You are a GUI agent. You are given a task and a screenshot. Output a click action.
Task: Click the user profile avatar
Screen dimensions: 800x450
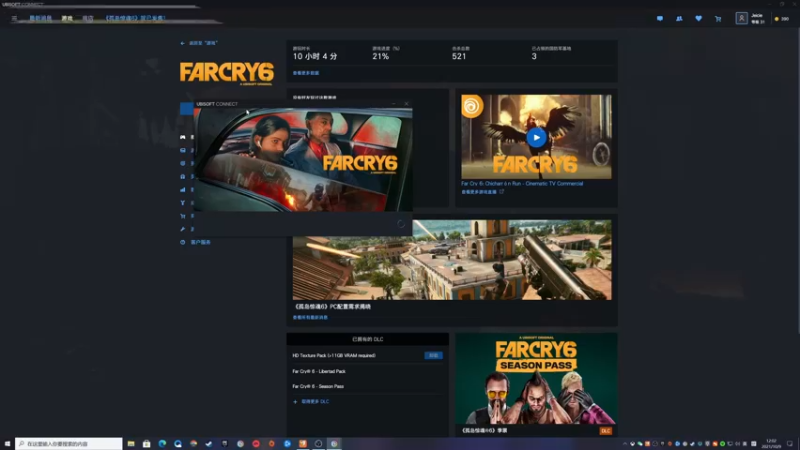coord(741,18)
